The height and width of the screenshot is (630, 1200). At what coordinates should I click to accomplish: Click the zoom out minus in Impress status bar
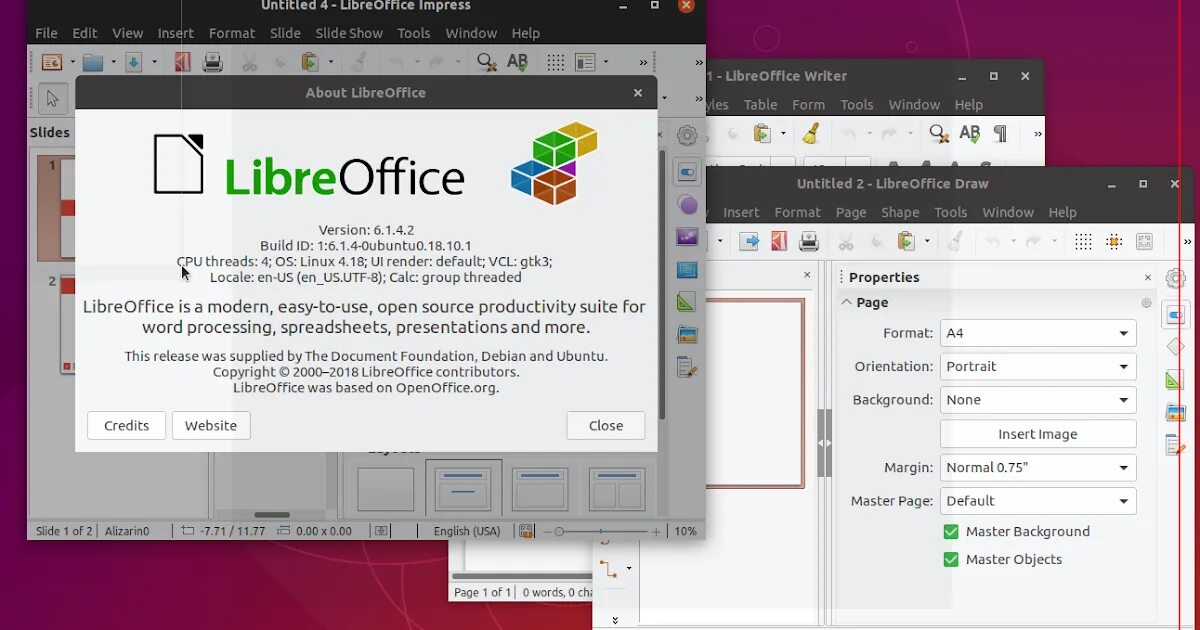pos(547,531)
